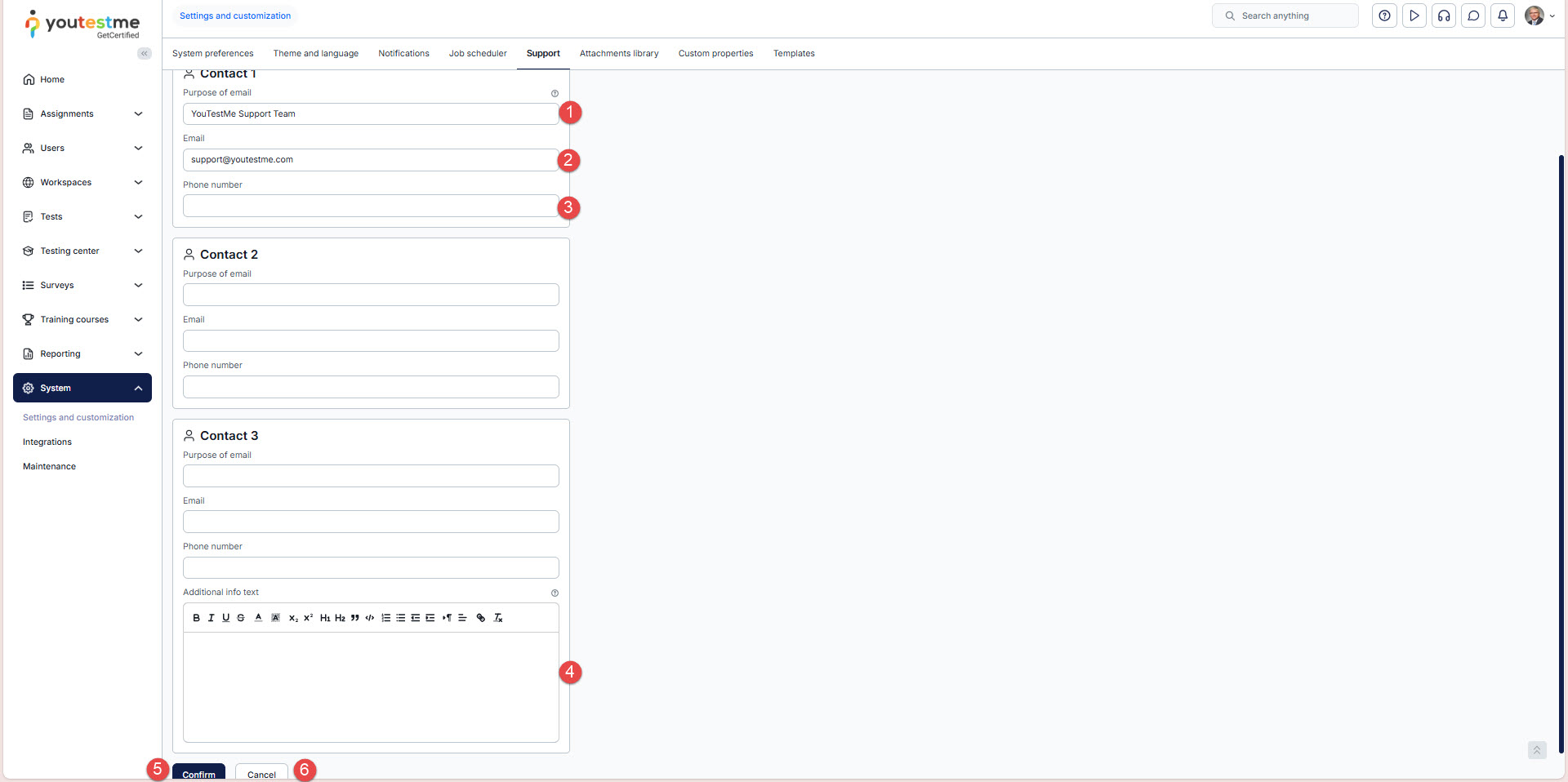Open the help question-mark icon in header

(1384, 16)
